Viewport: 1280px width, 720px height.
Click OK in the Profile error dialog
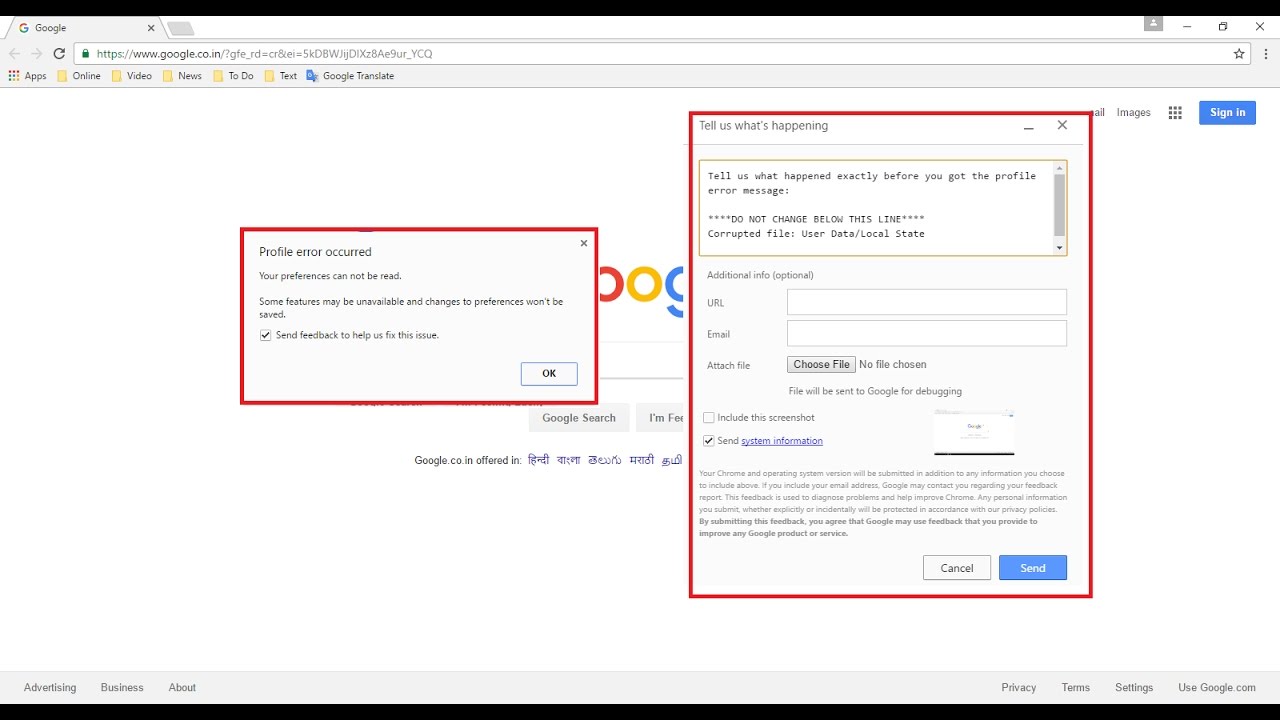pos(549,374)
